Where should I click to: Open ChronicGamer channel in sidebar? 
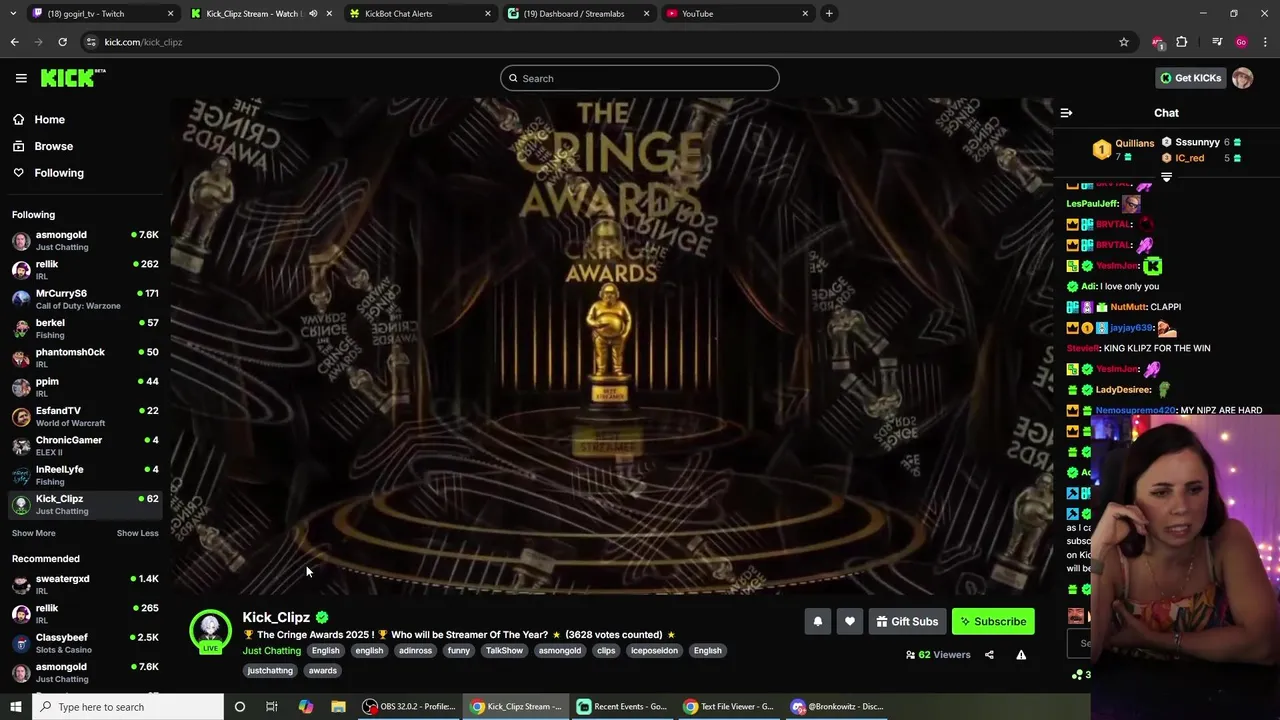coord(85,446)
